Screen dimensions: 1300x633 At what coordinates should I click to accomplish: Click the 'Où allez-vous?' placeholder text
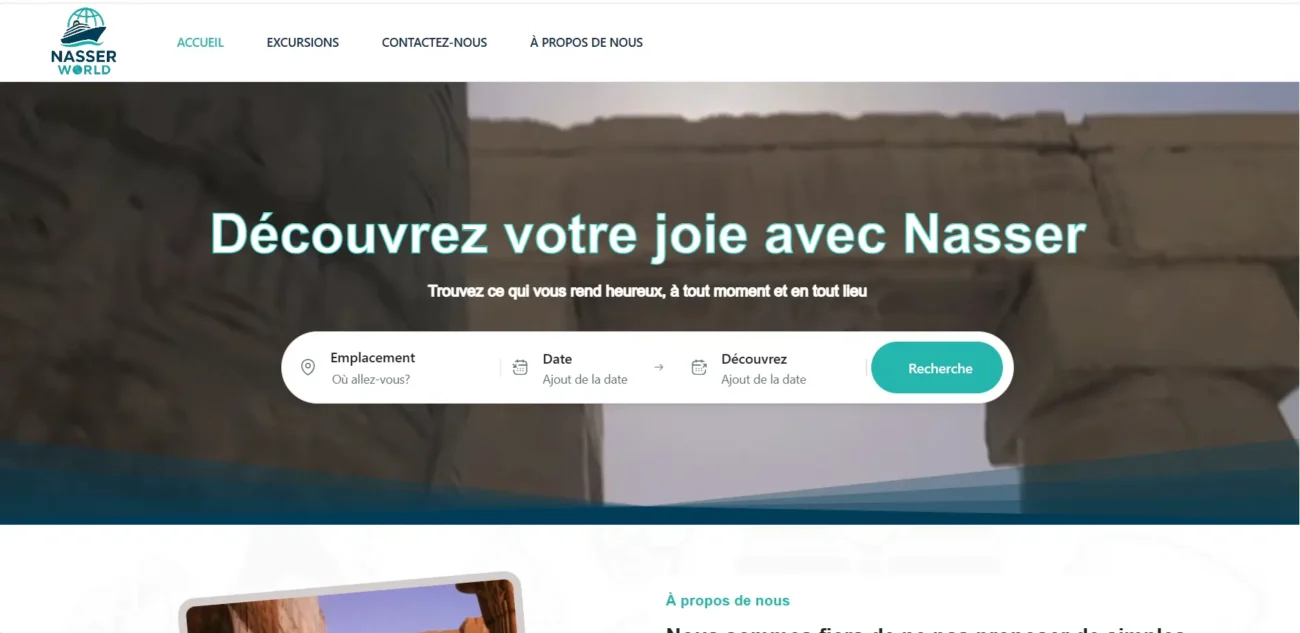(371, 380)
